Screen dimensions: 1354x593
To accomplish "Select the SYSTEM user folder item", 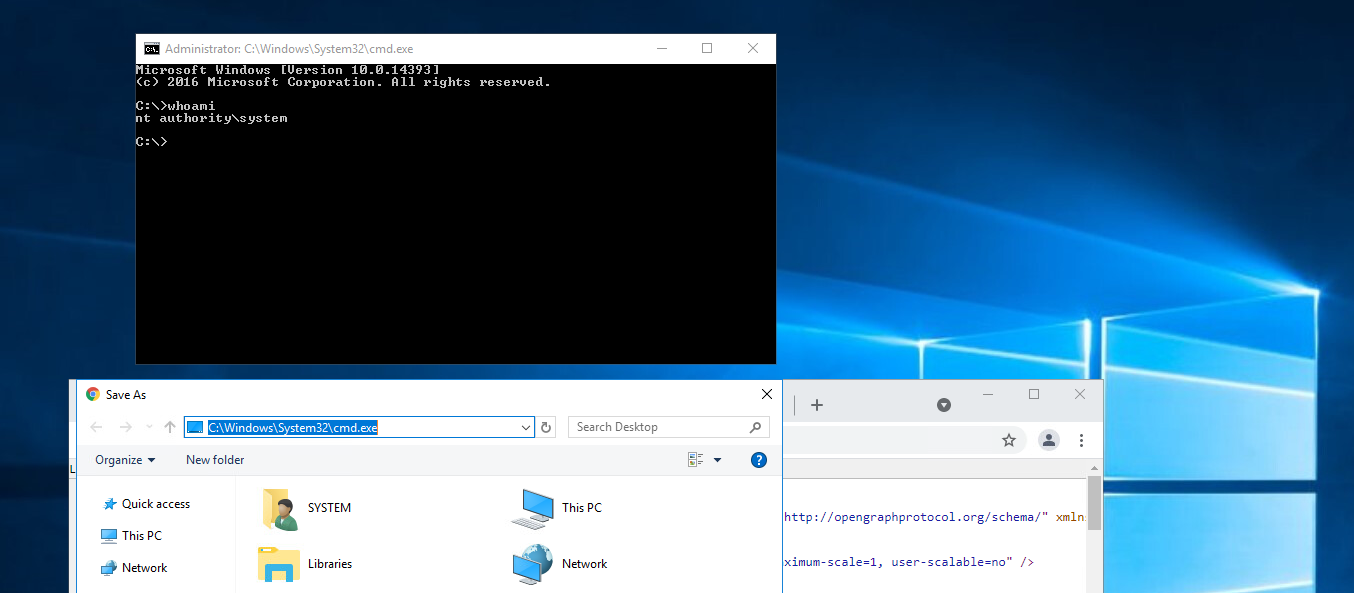I will pos(305,508).
